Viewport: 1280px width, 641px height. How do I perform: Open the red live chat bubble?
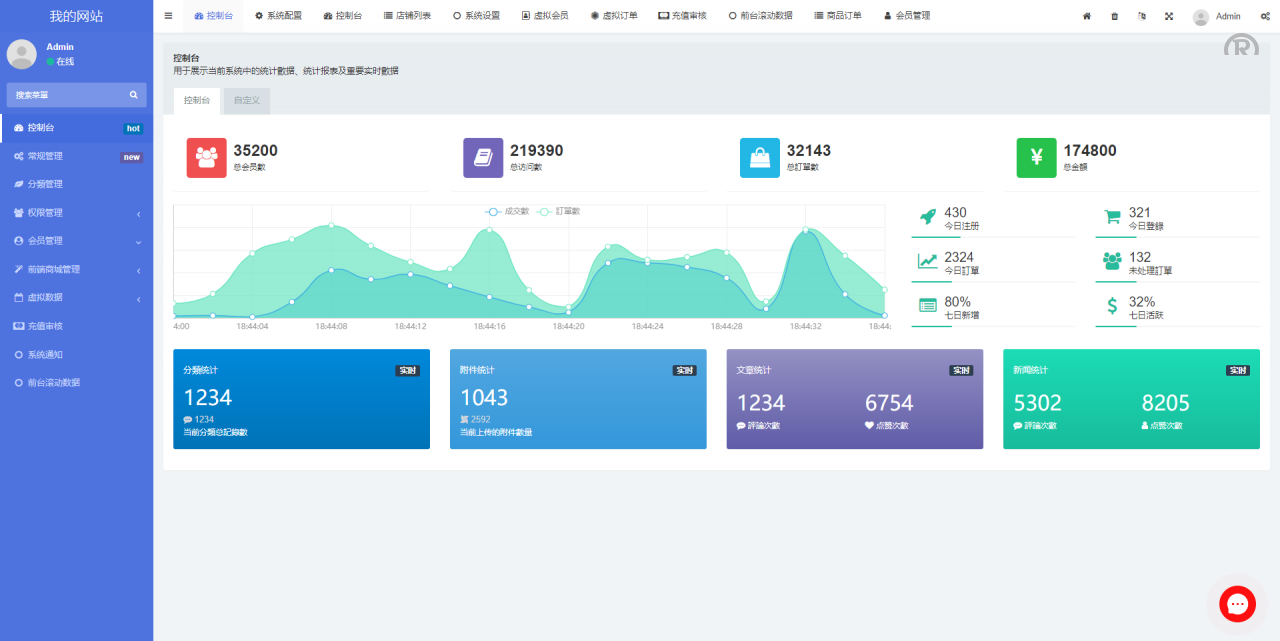1237,604
